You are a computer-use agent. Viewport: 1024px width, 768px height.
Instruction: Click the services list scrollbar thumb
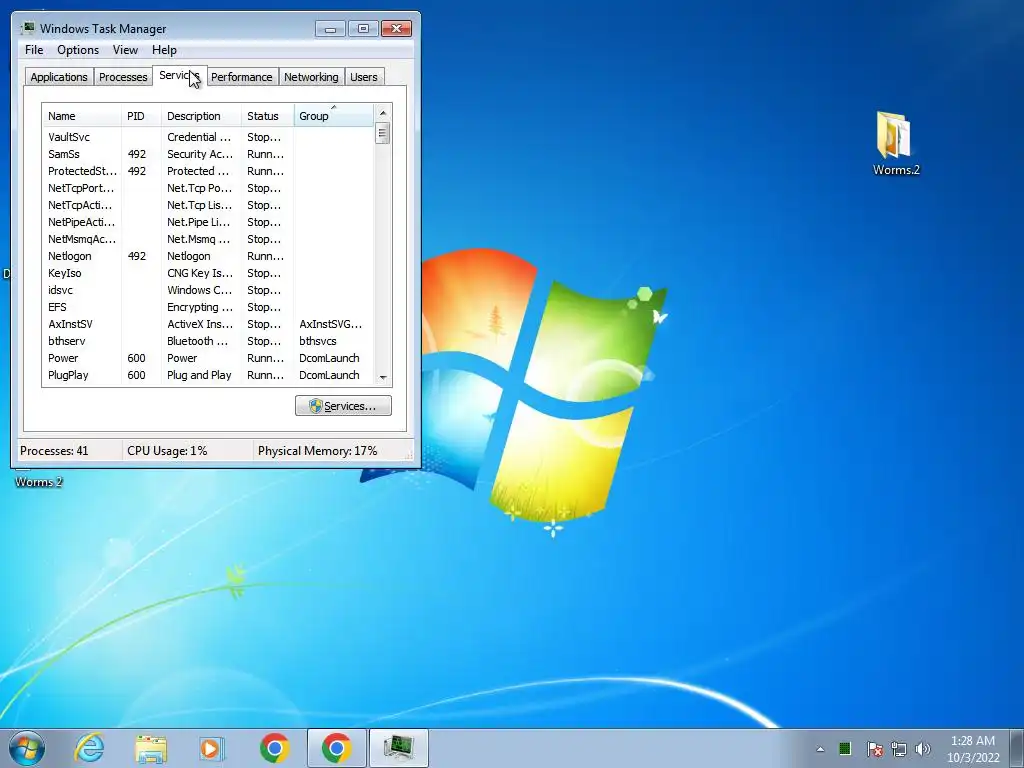pos(383,133)
